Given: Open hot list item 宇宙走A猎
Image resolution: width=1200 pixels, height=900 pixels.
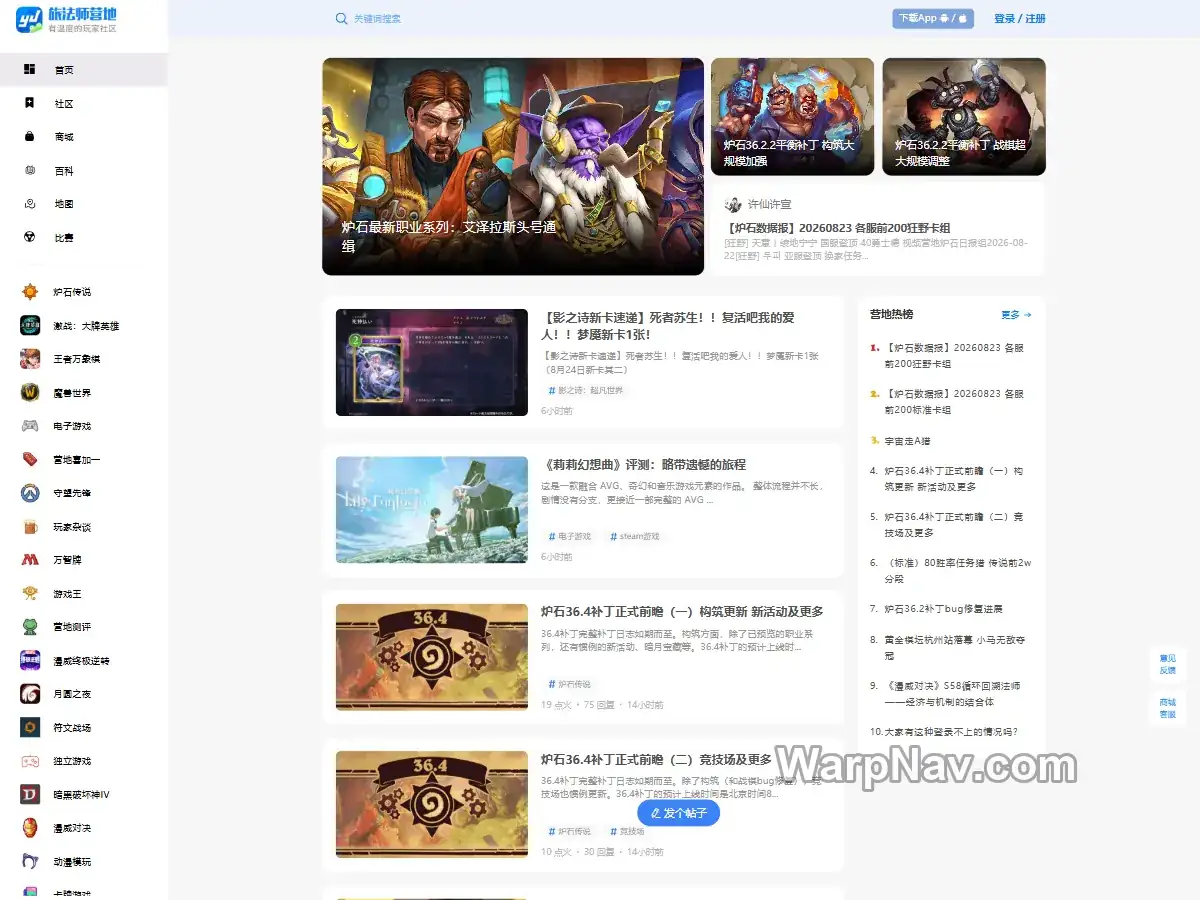Looking at the screenshot, I should pos(907,440).
